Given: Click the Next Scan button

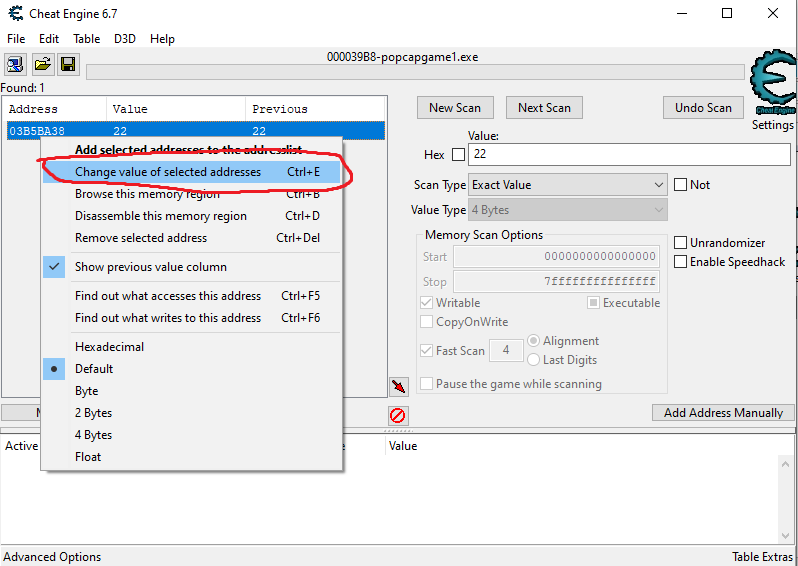Looking at the screenshot, I should pos(544,108).
